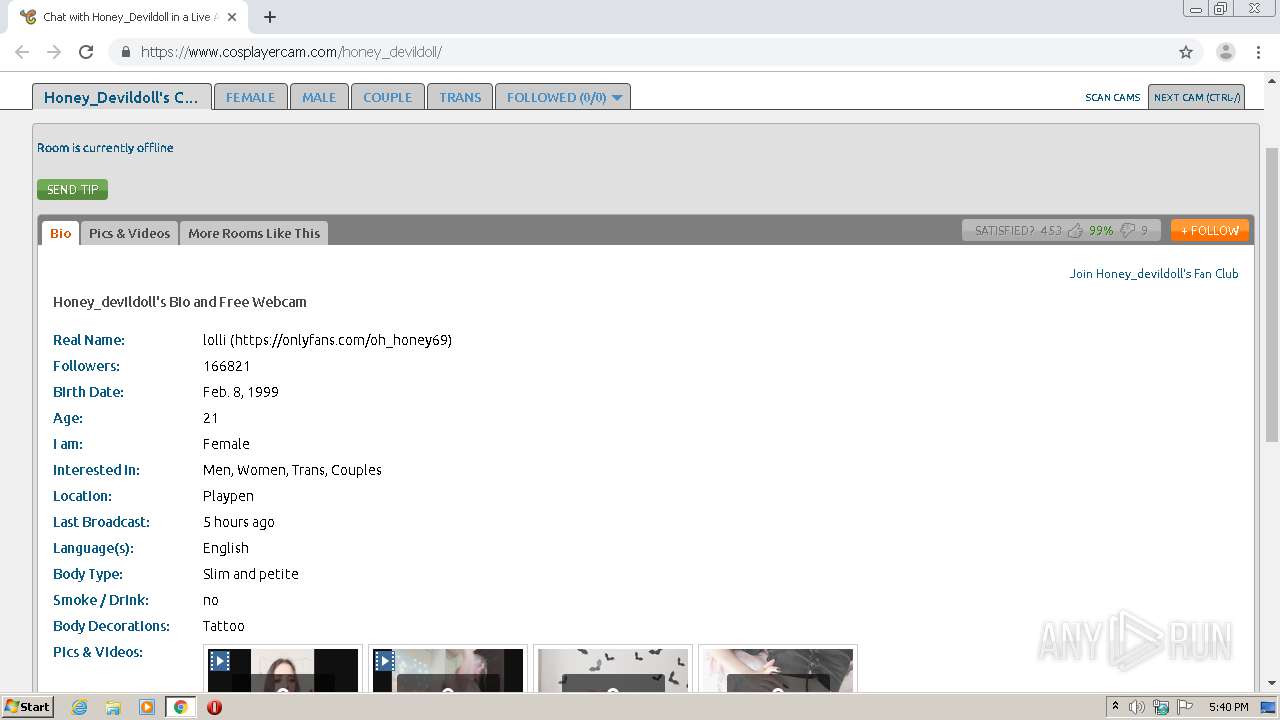The width and height of the screenshot is (1280, 720).
Task: Open the media player taskbar icon
Action: (147, 707)
